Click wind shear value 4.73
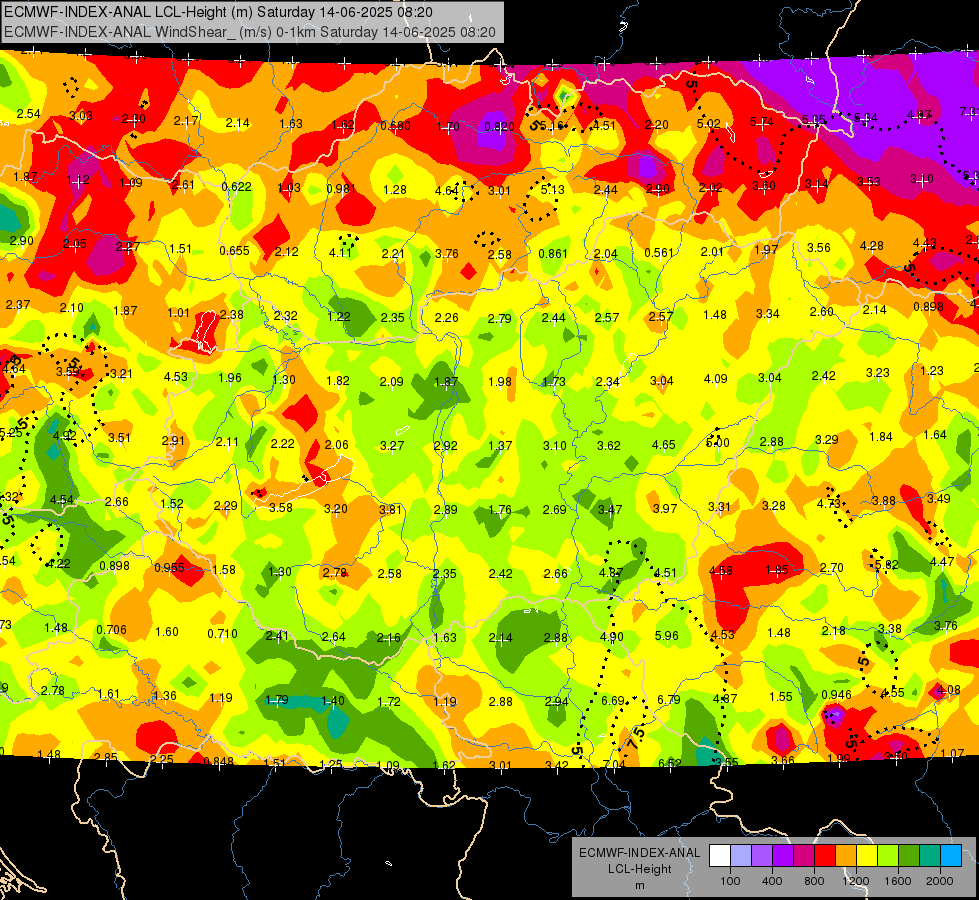Image resolution: width=979 pixels, height=900 pixels. [829, 503]
